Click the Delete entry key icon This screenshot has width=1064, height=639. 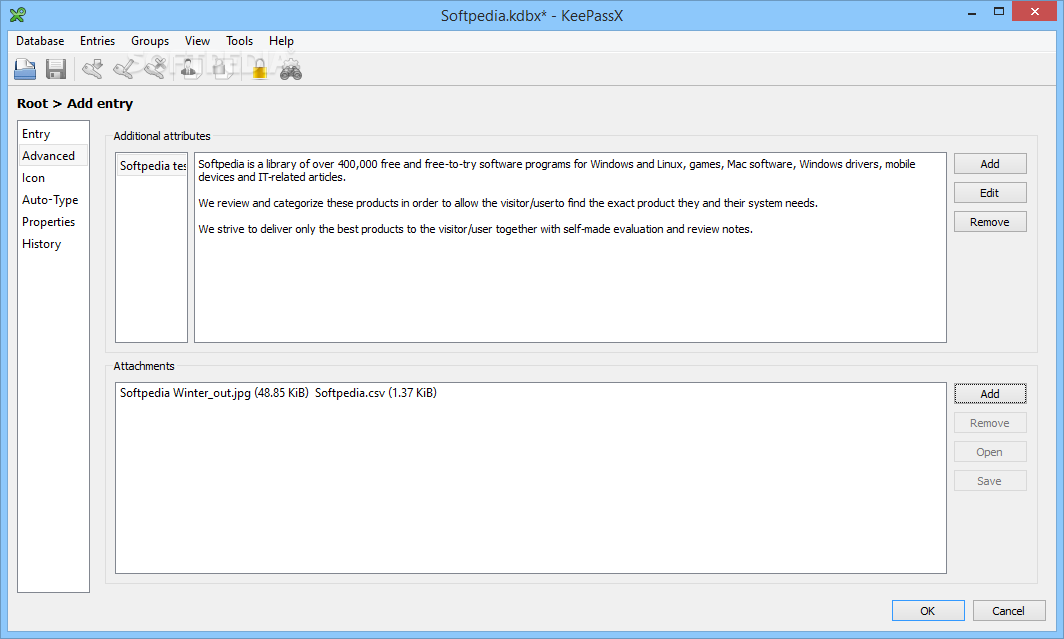tap(155, 69)
